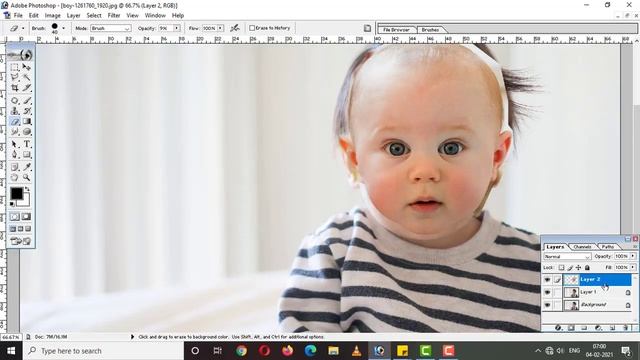640x360 pixels.
Task: Open Chrome from the taskbar
Action: [x=241, y=351]
